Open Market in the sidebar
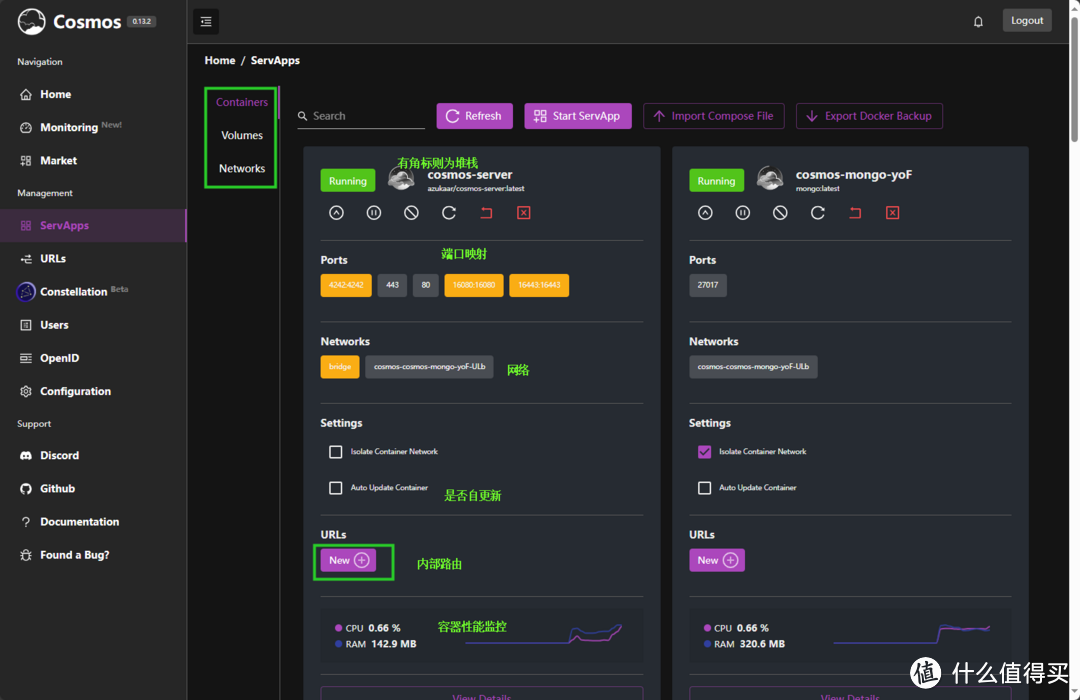The height and width of the screenshot is (700, 1080). [x=93, y=161]
